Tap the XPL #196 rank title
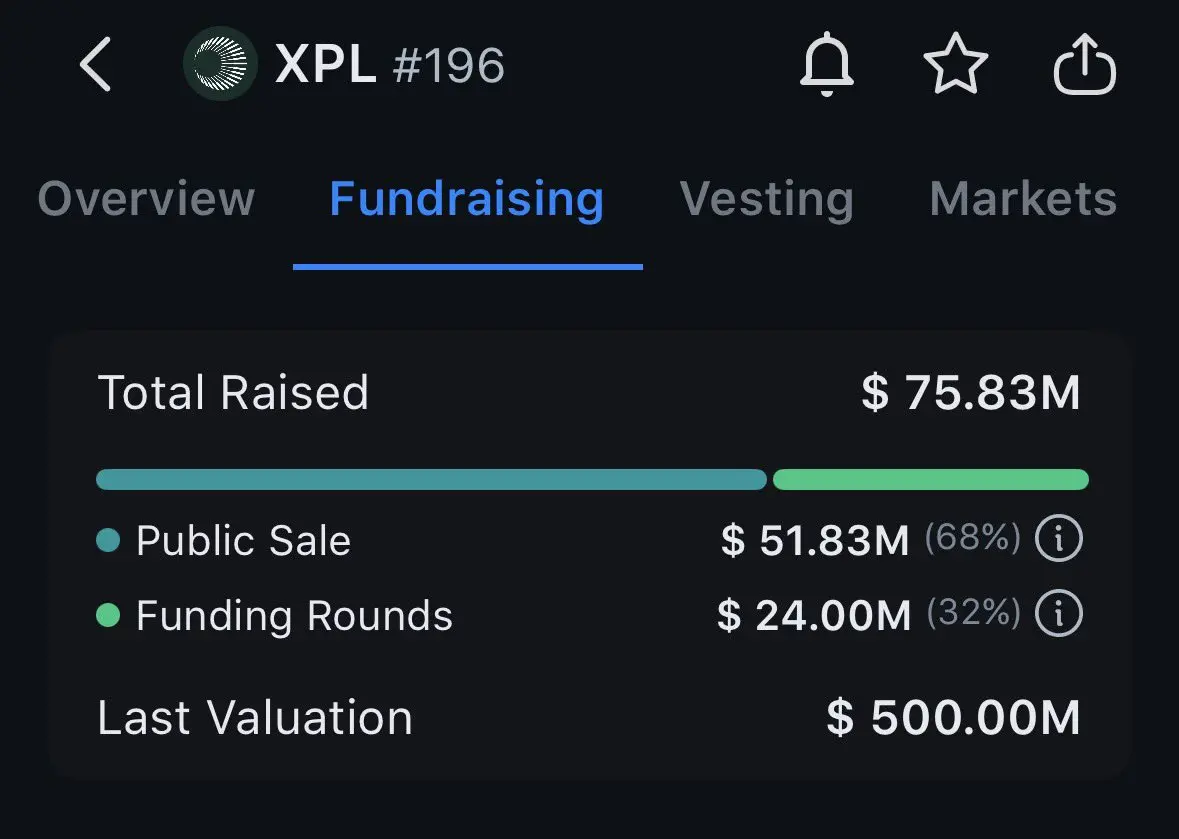This screenshot has width=1179, height=839. coord(390,65)
